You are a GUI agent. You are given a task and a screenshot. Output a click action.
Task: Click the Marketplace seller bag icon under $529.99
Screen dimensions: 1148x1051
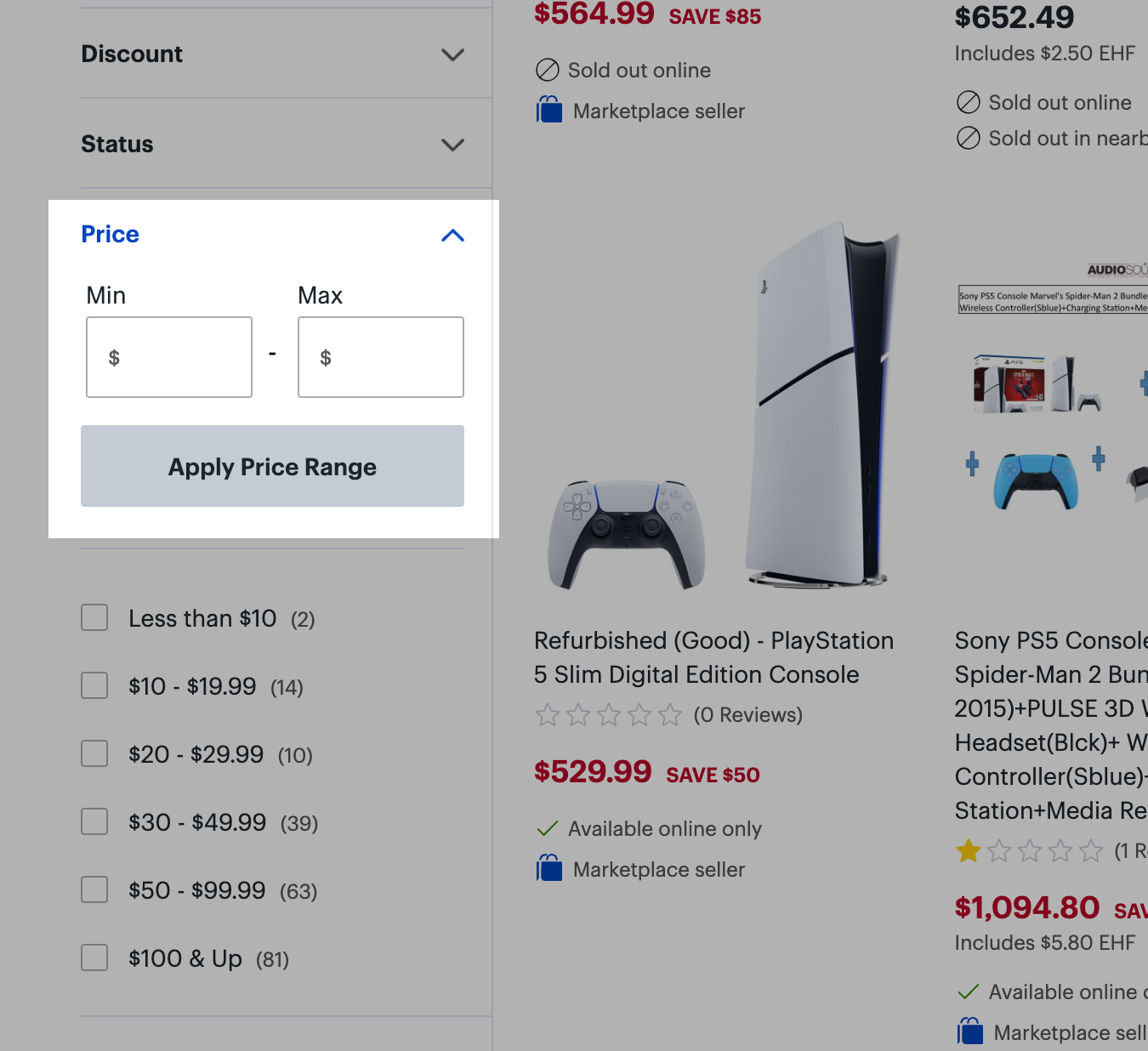click(549, 869)
